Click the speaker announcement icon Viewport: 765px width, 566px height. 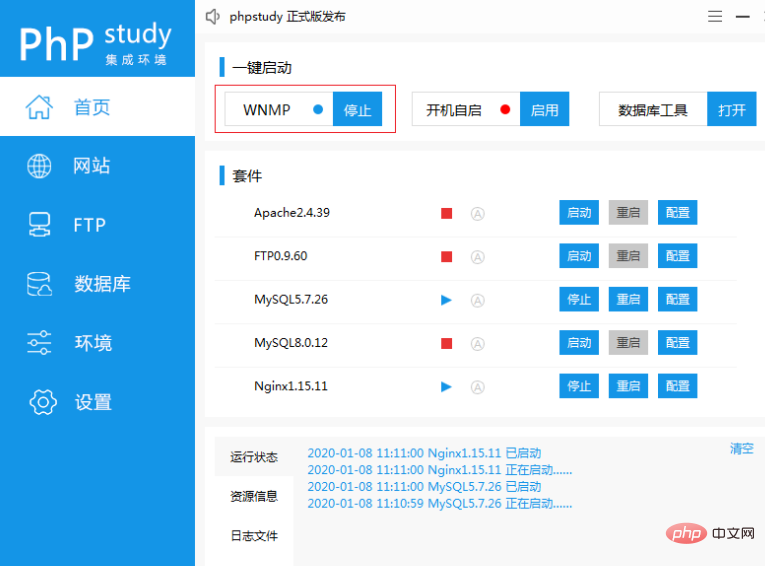pos(212,17)
